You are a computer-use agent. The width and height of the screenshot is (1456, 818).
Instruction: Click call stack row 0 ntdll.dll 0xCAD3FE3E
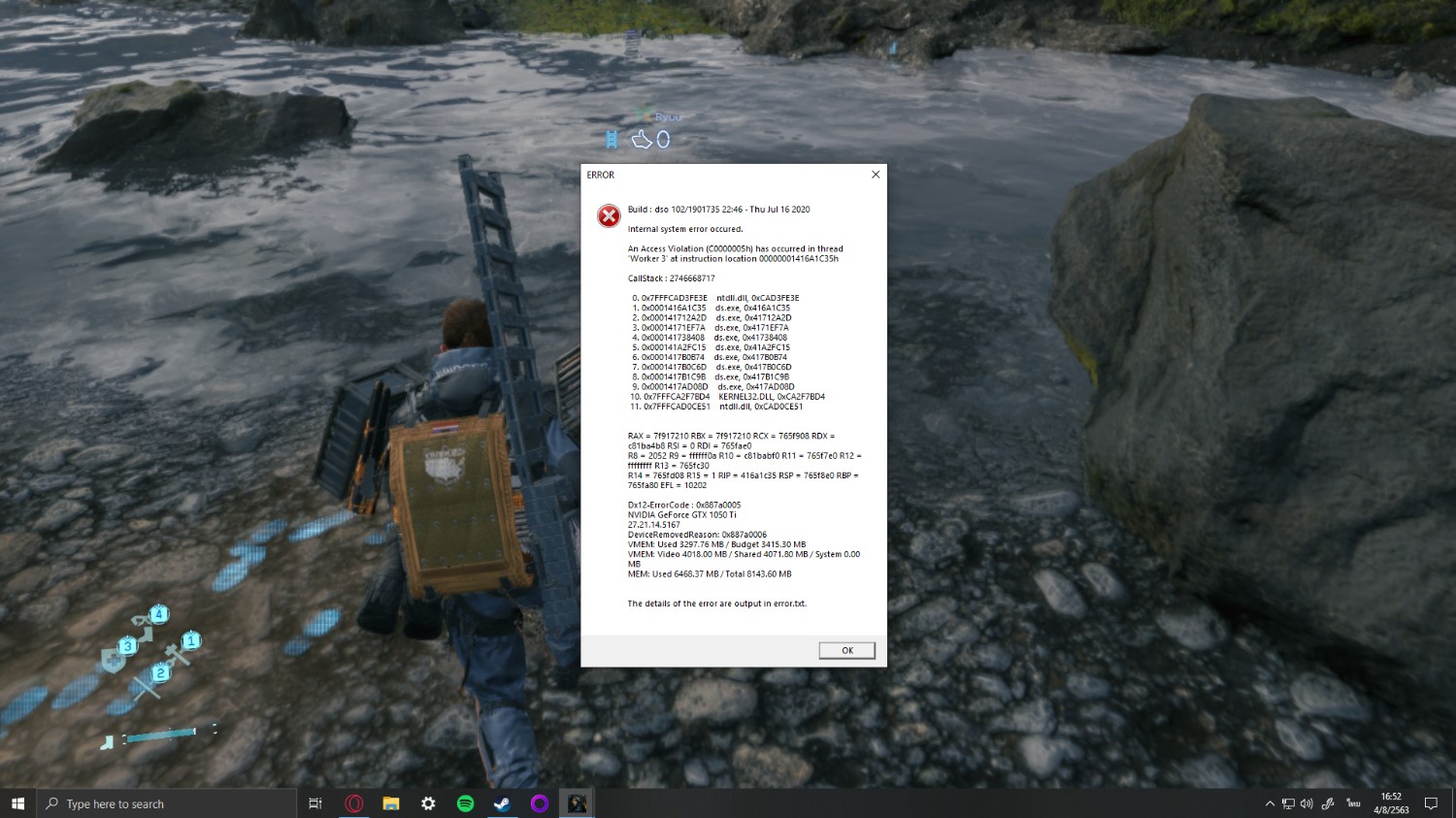coord(715,298)
